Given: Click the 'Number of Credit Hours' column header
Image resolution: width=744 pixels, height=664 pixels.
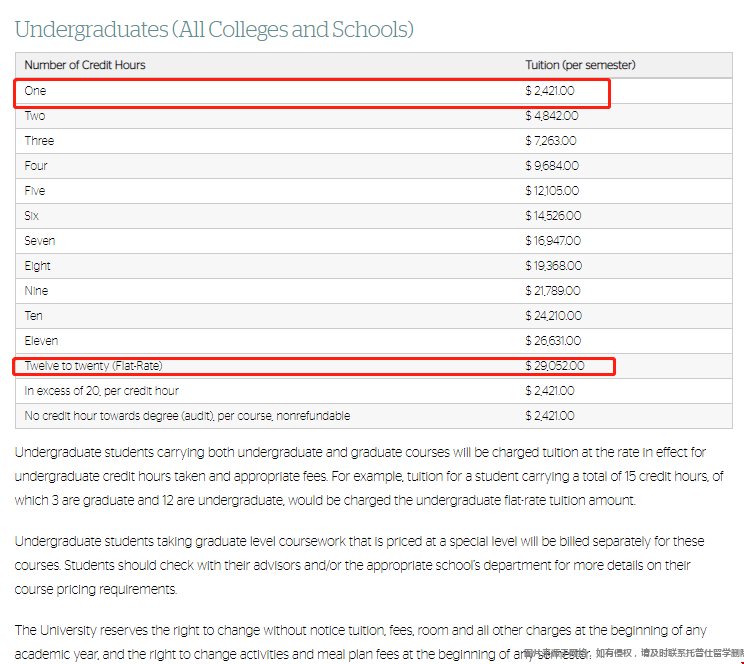Looking at the screenshot, I should coord(85,65).
